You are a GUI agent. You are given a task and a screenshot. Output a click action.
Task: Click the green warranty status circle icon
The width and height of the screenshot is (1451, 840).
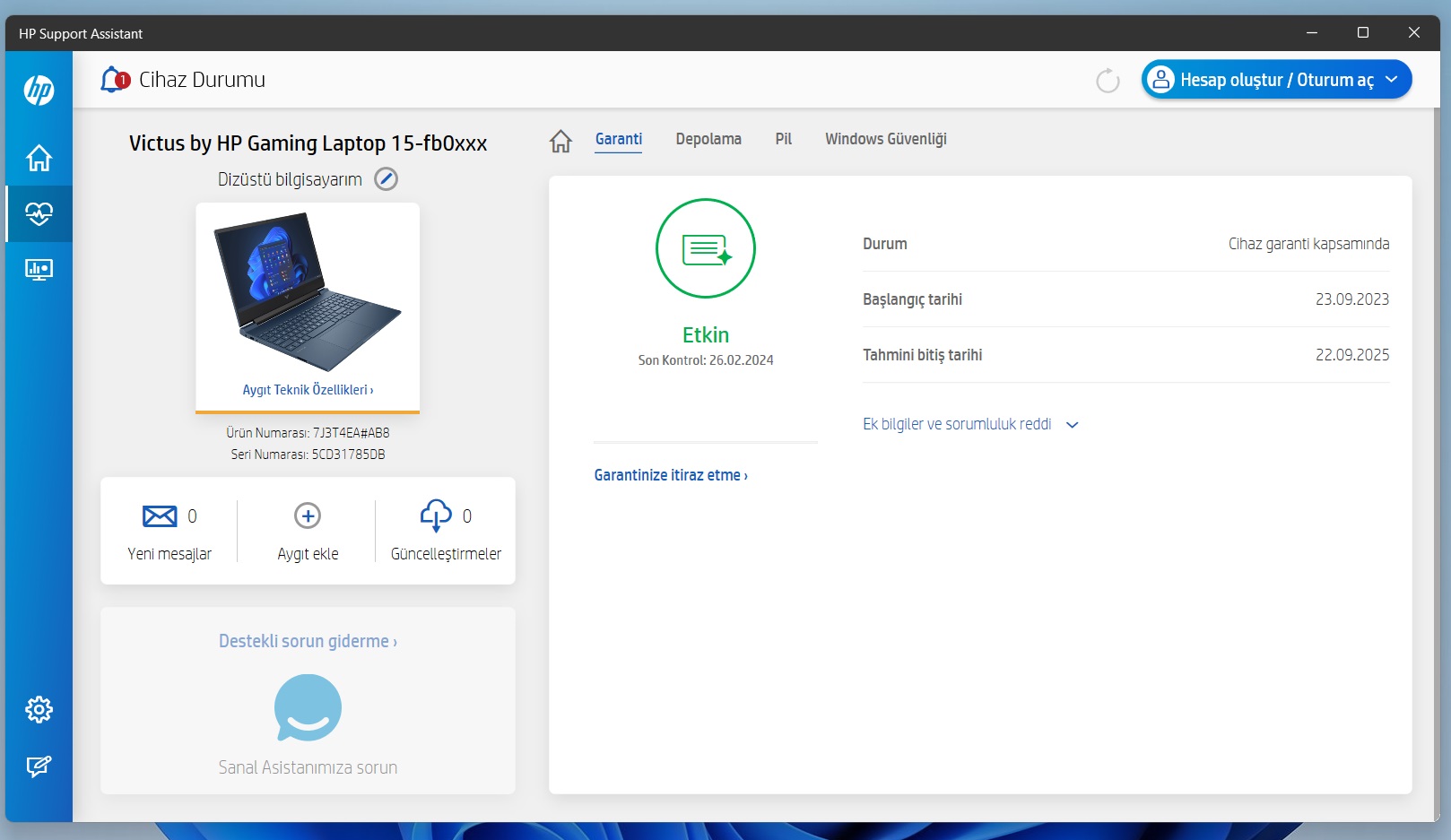pos(706,248)
